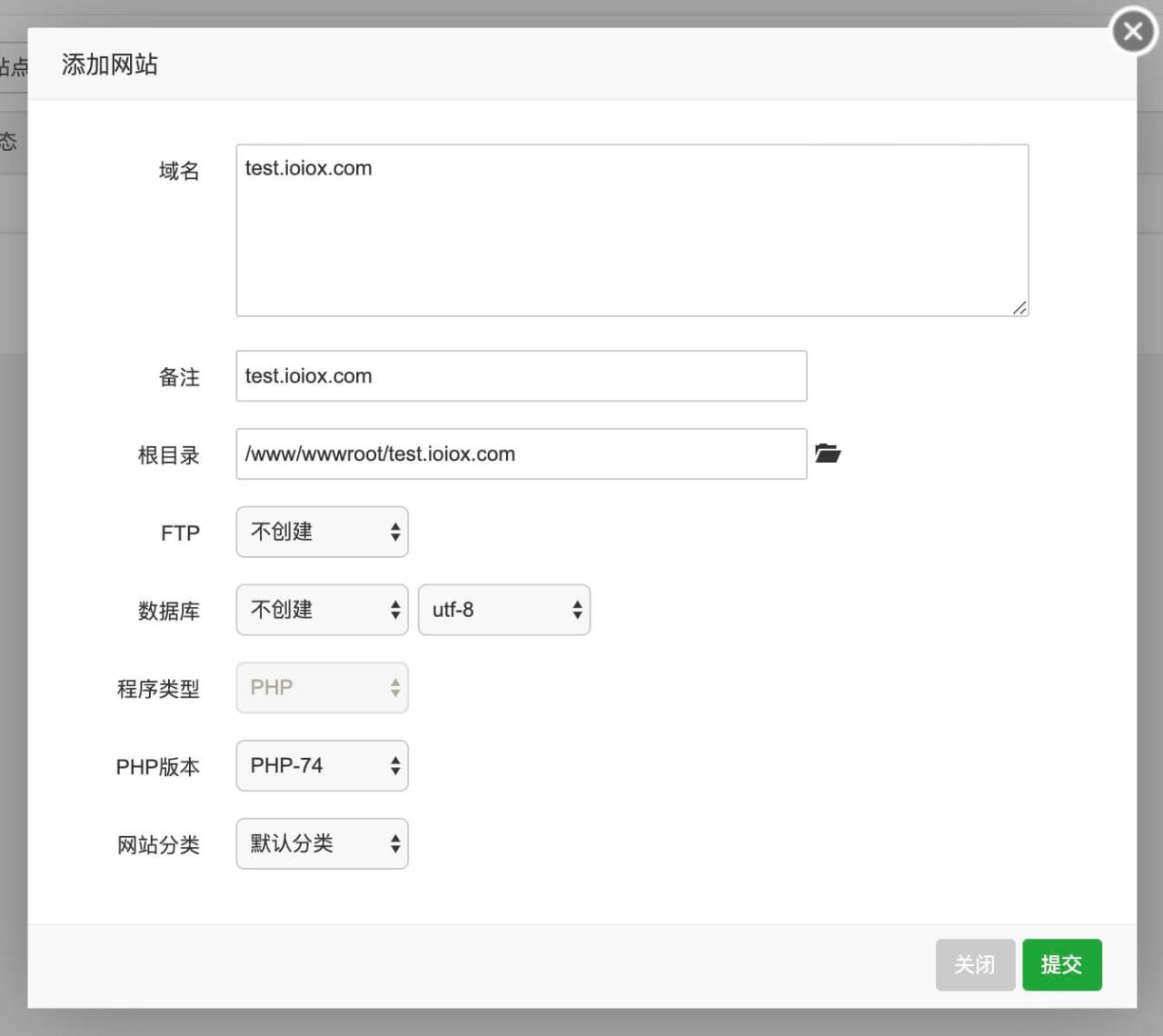Close the 添加网站 dialog with the X icon
The image size is (1163, 1036).
click(x=1132, y=32)
